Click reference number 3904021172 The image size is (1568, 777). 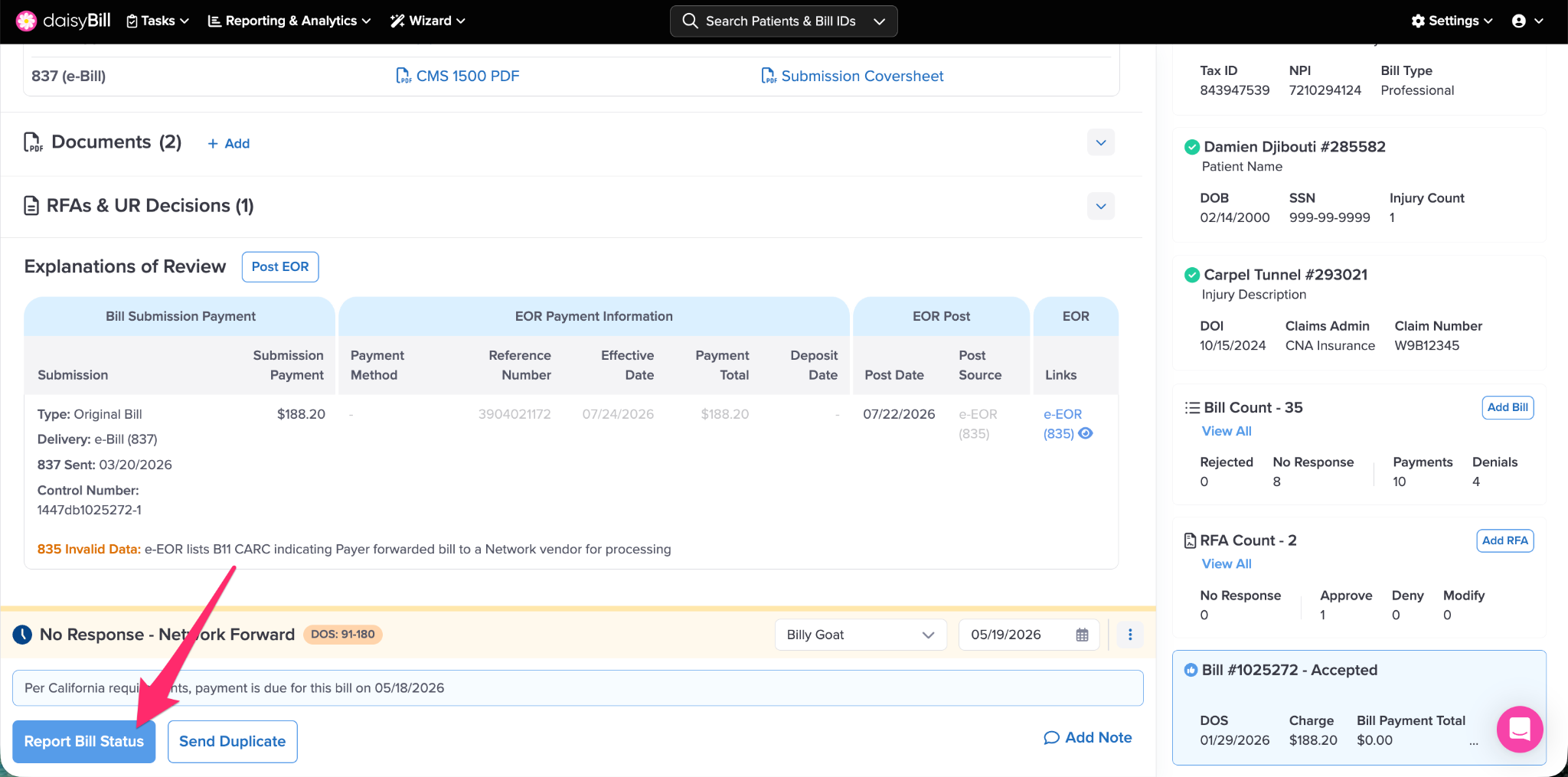click(514, 414)
